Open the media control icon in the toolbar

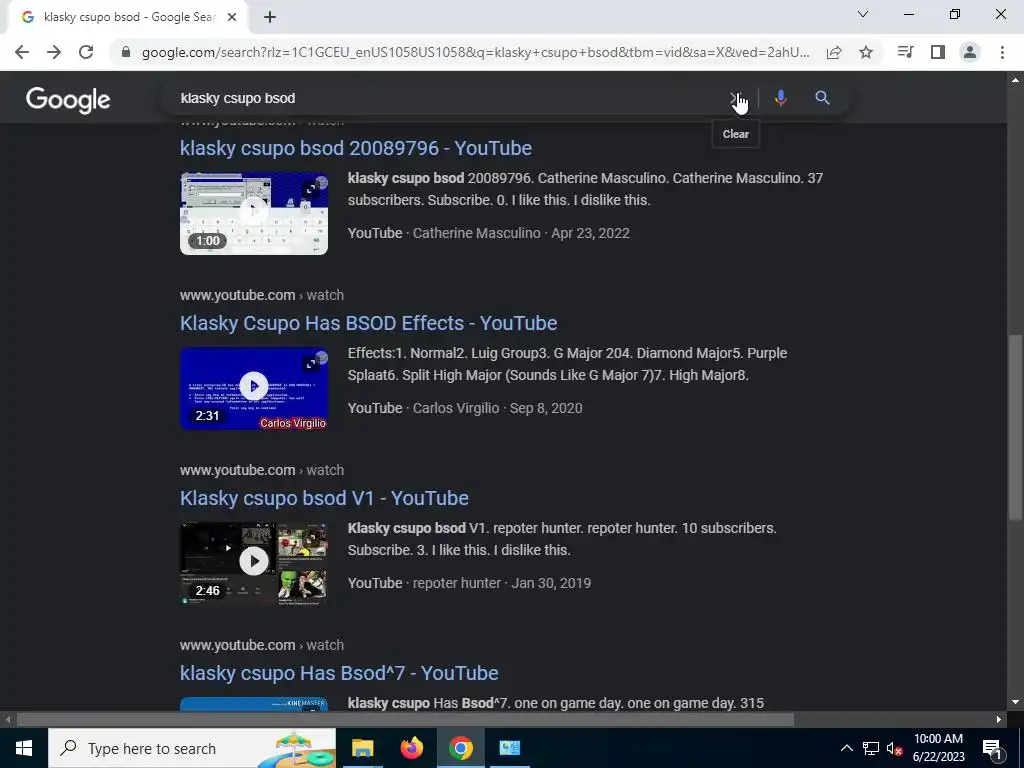pyautogui.click(x=905, y=52)
